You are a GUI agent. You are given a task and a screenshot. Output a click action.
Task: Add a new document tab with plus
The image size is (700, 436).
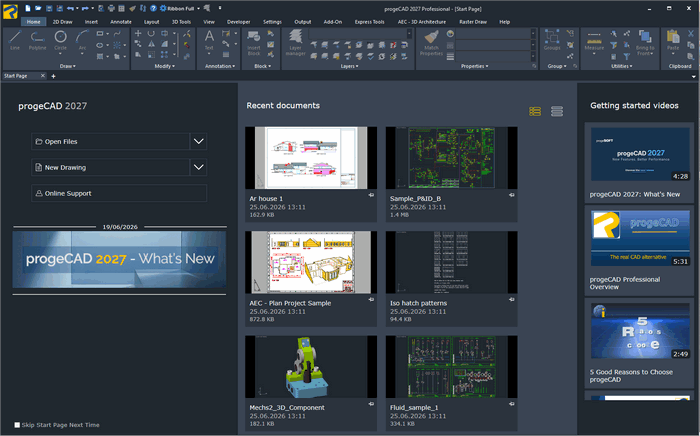pyautogui.click(x=53, y=76)
